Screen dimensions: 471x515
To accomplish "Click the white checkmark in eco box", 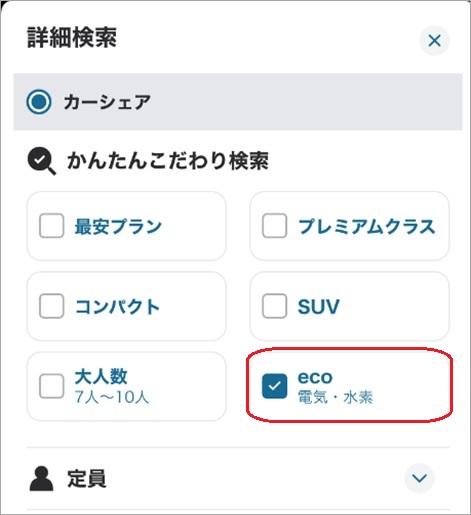I will coord(274,386).
